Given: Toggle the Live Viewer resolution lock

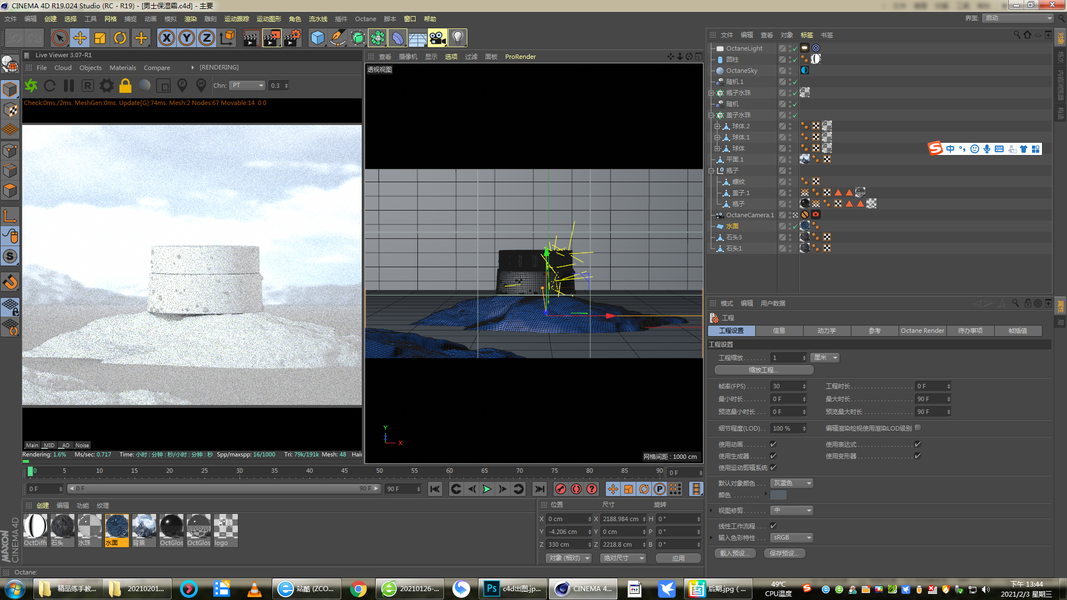Looking at the screenshot, I should 125,86.
